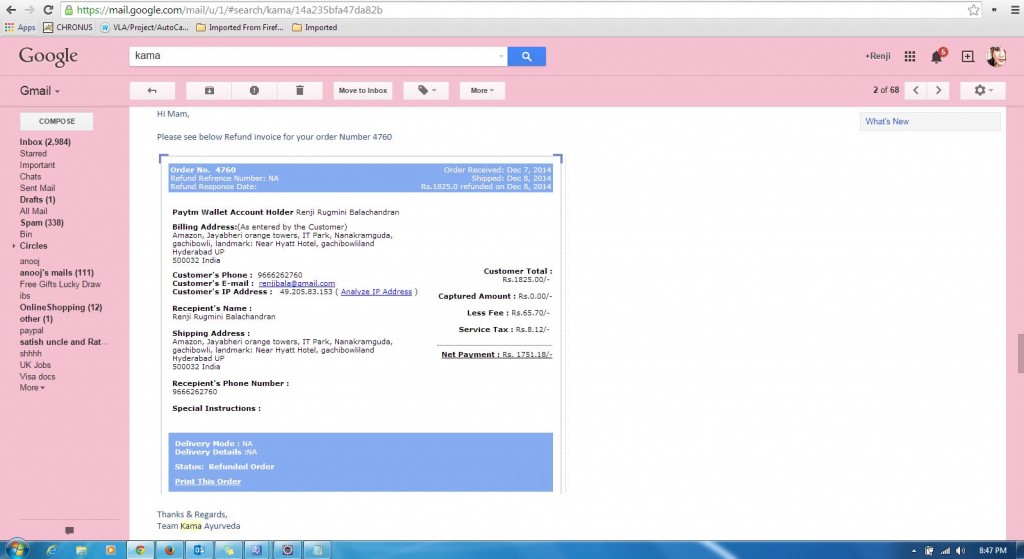1024x559 pixels.
Task: Open the Apps shortcut in the bookmarks bar
Action: [20, 27]
